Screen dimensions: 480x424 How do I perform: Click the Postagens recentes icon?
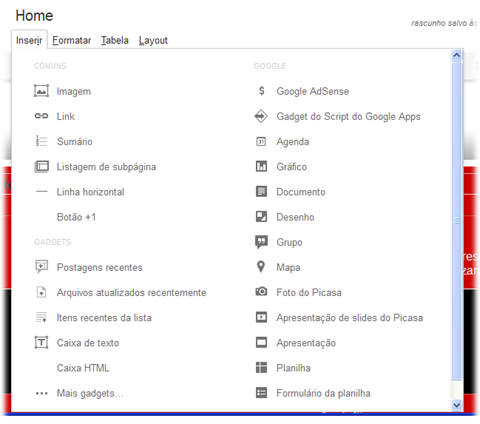click(x=41, y=267)
